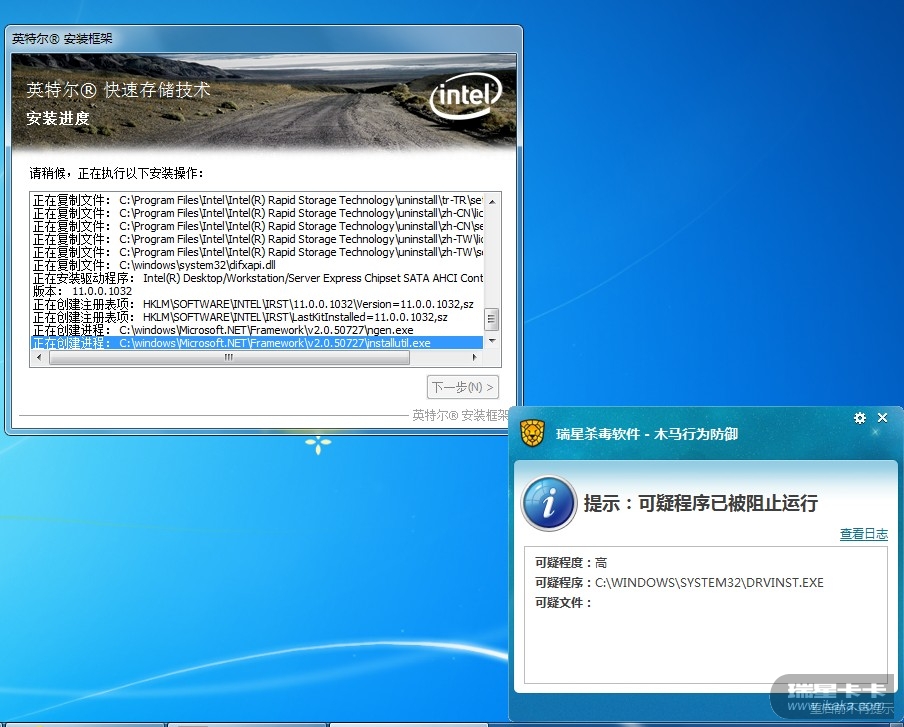Screen dimensions: 904x727
Task: Click the 可疑程度：高 text
Action: [x=571, y=563]
